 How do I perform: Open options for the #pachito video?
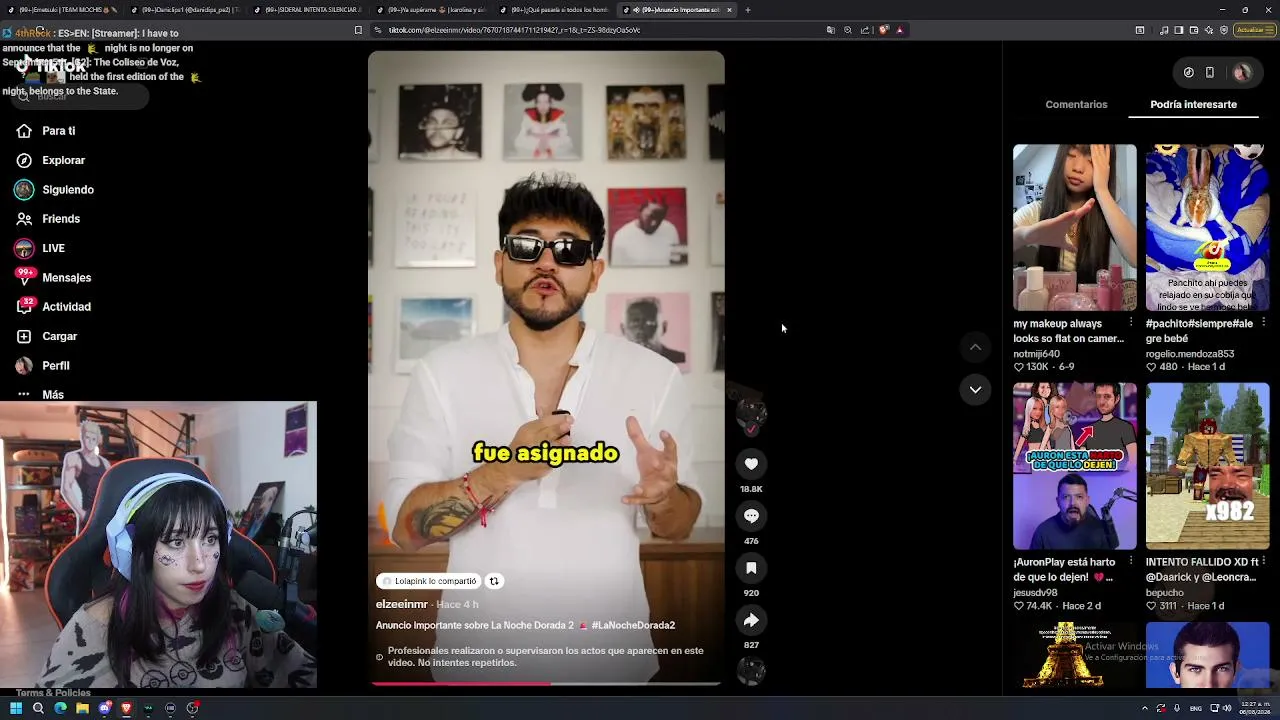[x=1264, y=323]
